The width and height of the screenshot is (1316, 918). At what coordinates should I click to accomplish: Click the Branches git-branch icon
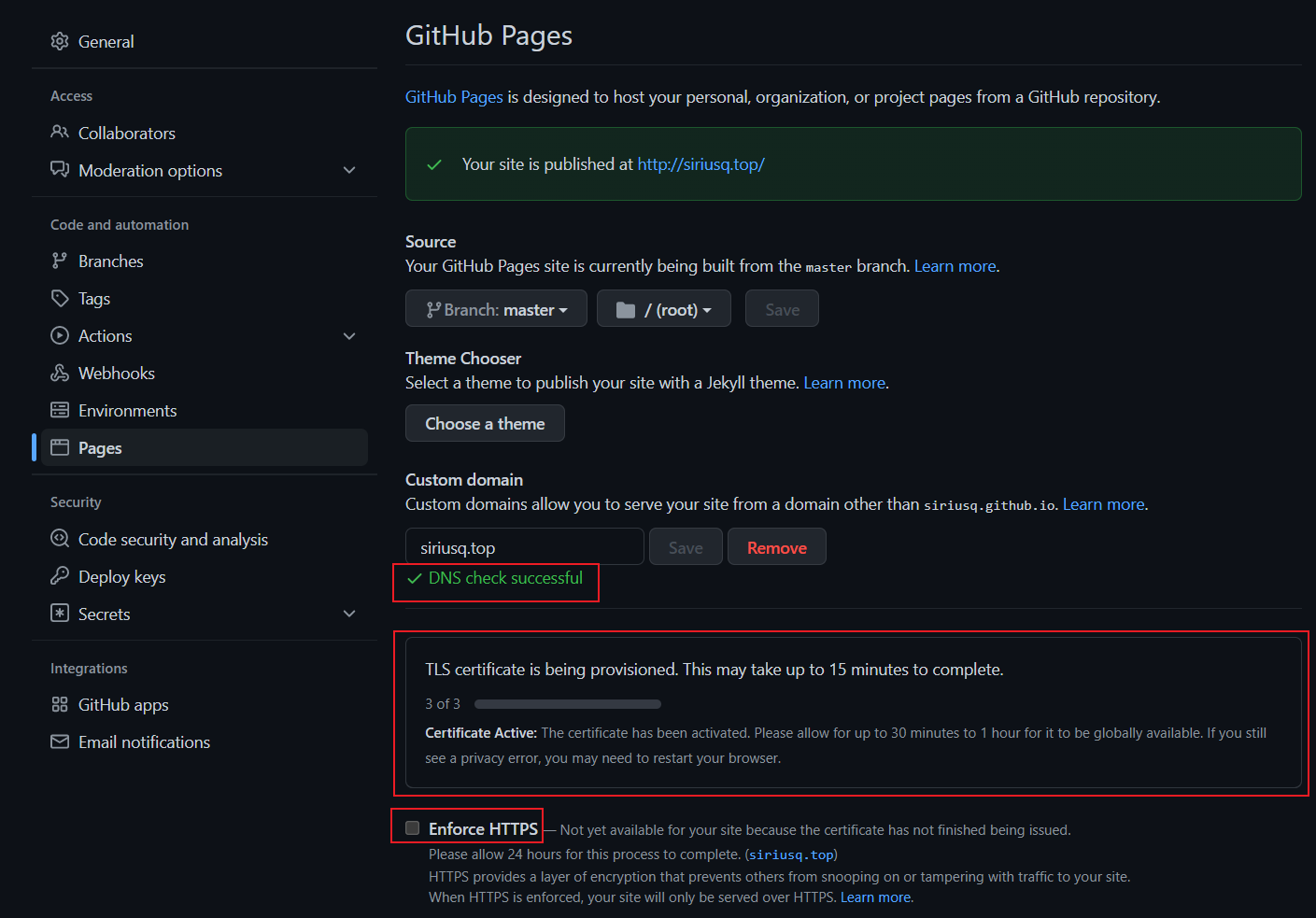point(60,261)
